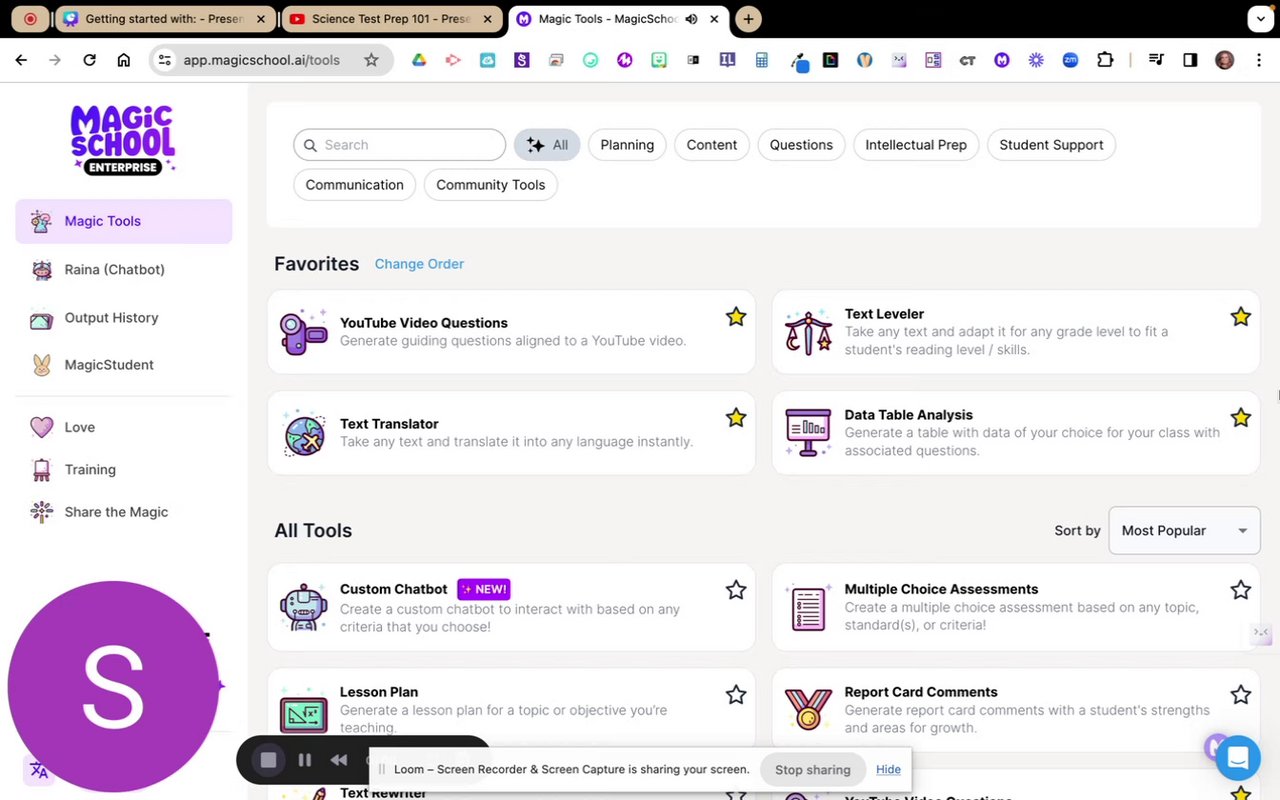Image resolution: width=1280 pixels, height=800 pixels.
Task: Favorite the Report Card Comments star
Action: (1241, 694)
